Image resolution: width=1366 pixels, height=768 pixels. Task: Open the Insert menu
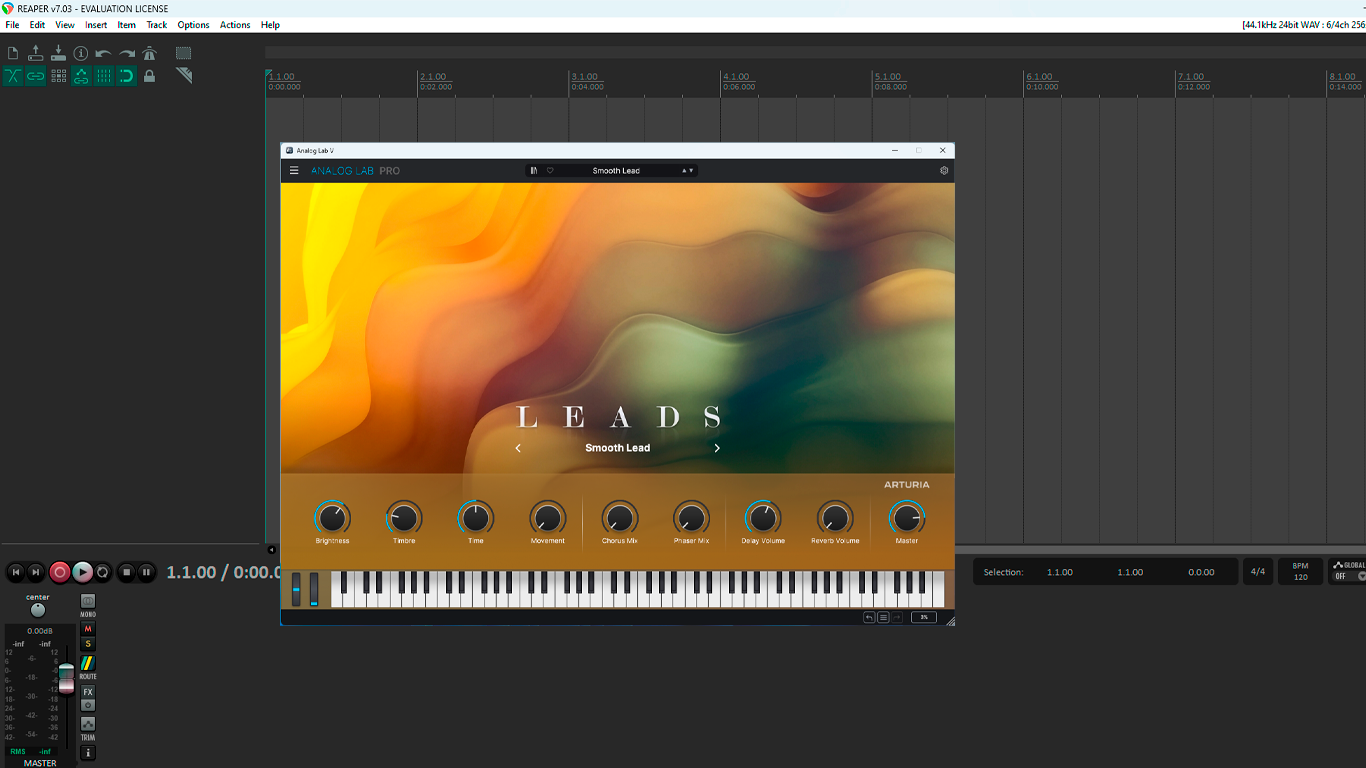(96, 25)
